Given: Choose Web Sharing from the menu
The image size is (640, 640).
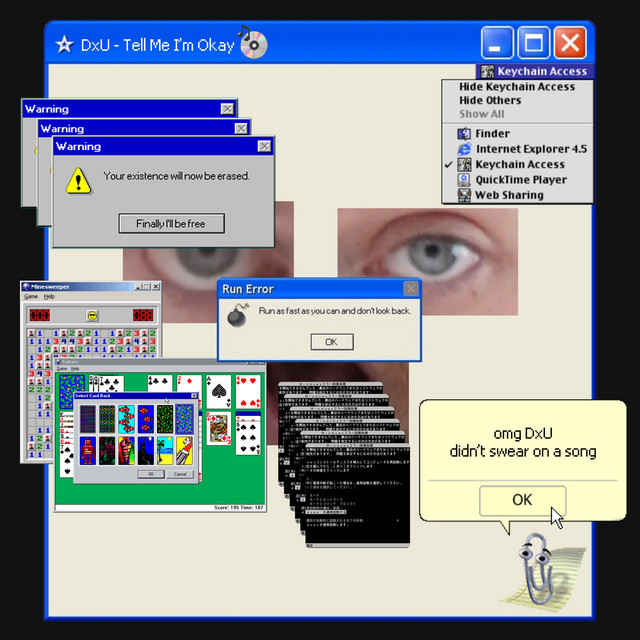Looking at the screenshot, I should click(509, 196).
